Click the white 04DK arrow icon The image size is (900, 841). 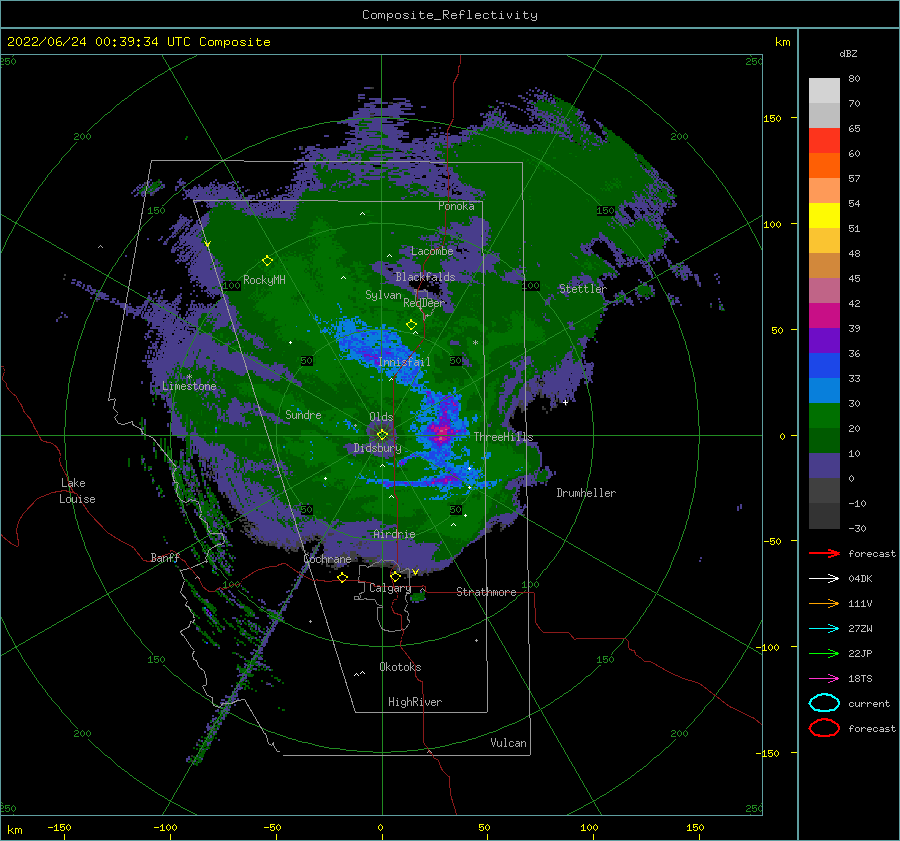(824, 579)
